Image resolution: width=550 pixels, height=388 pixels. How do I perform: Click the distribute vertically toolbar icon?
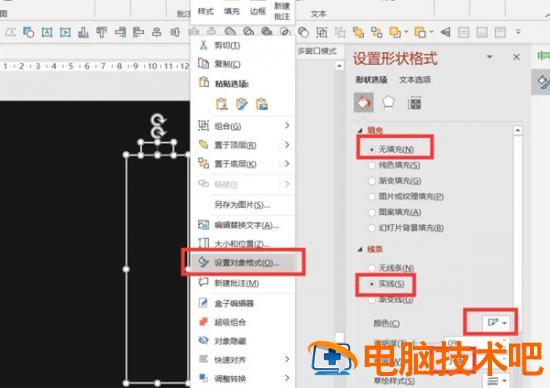(156, 32)
